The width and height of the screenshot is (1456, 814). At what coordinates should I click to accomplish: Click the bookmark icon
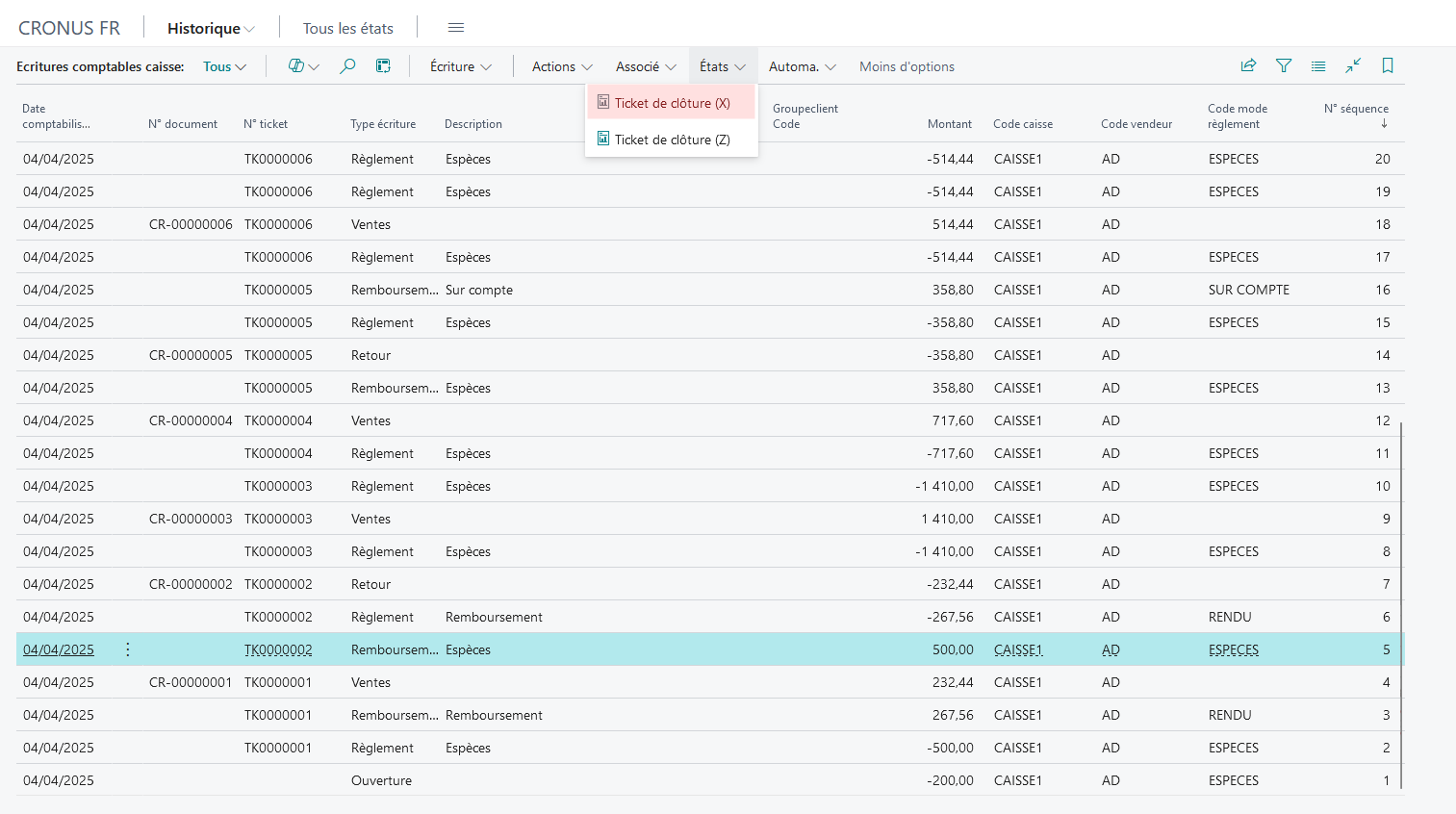tap(1388, 65)
